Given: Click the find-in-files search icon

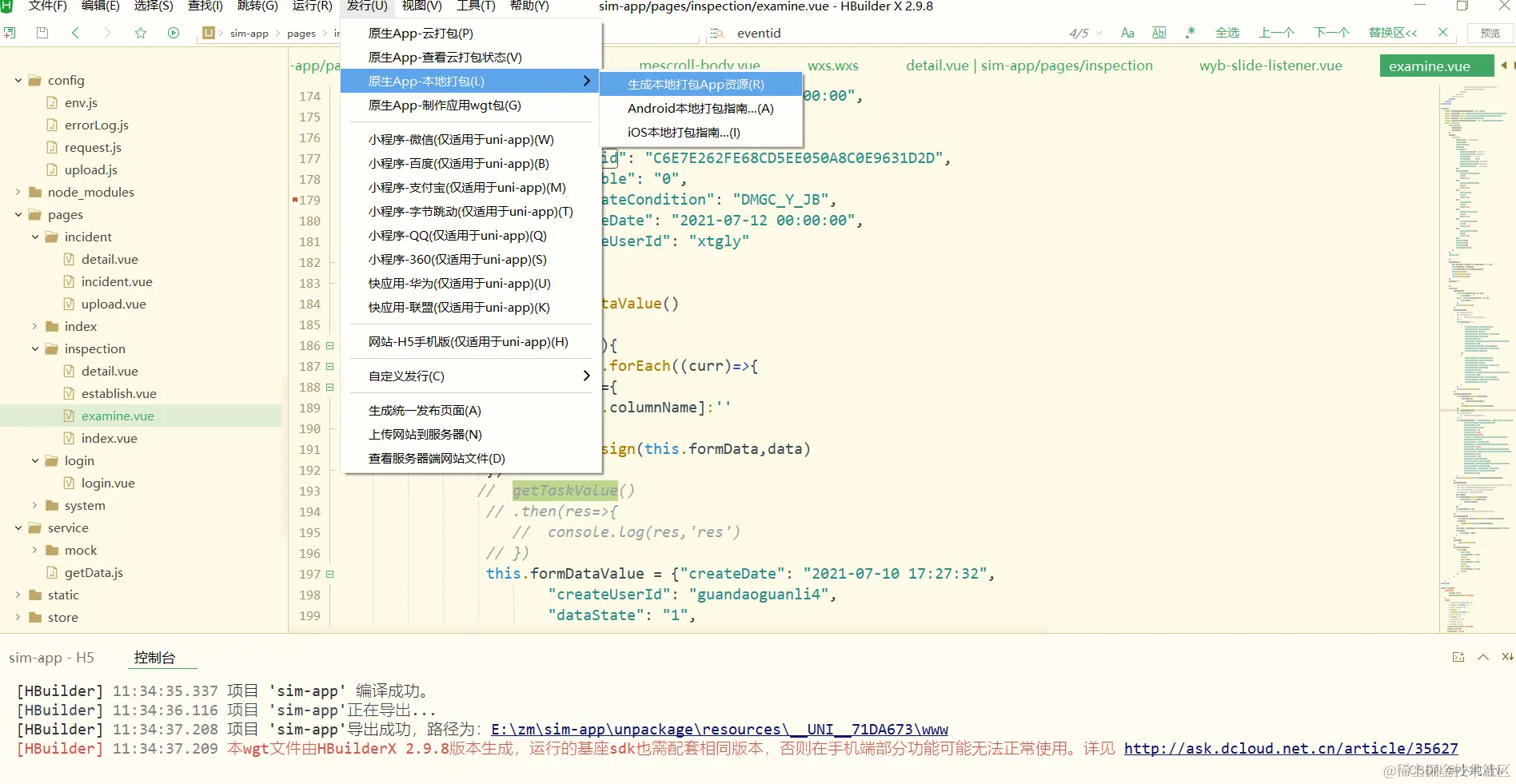Looking at the screenshot, I should point(717,33).
